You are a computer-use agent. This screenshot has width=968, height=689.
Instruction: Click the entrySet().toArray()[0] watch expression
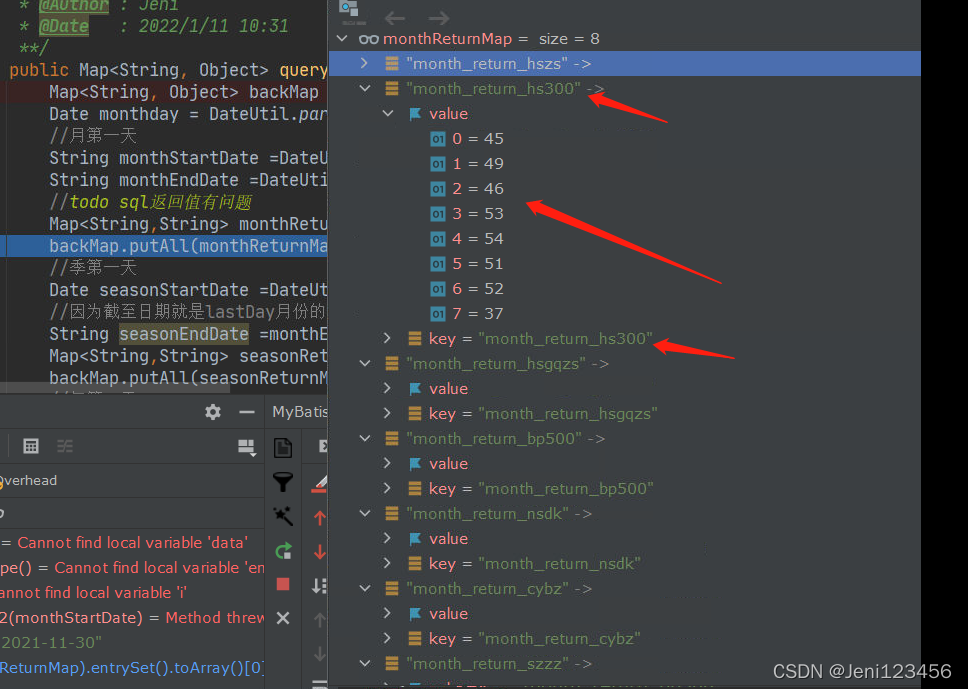pos(132,667)
